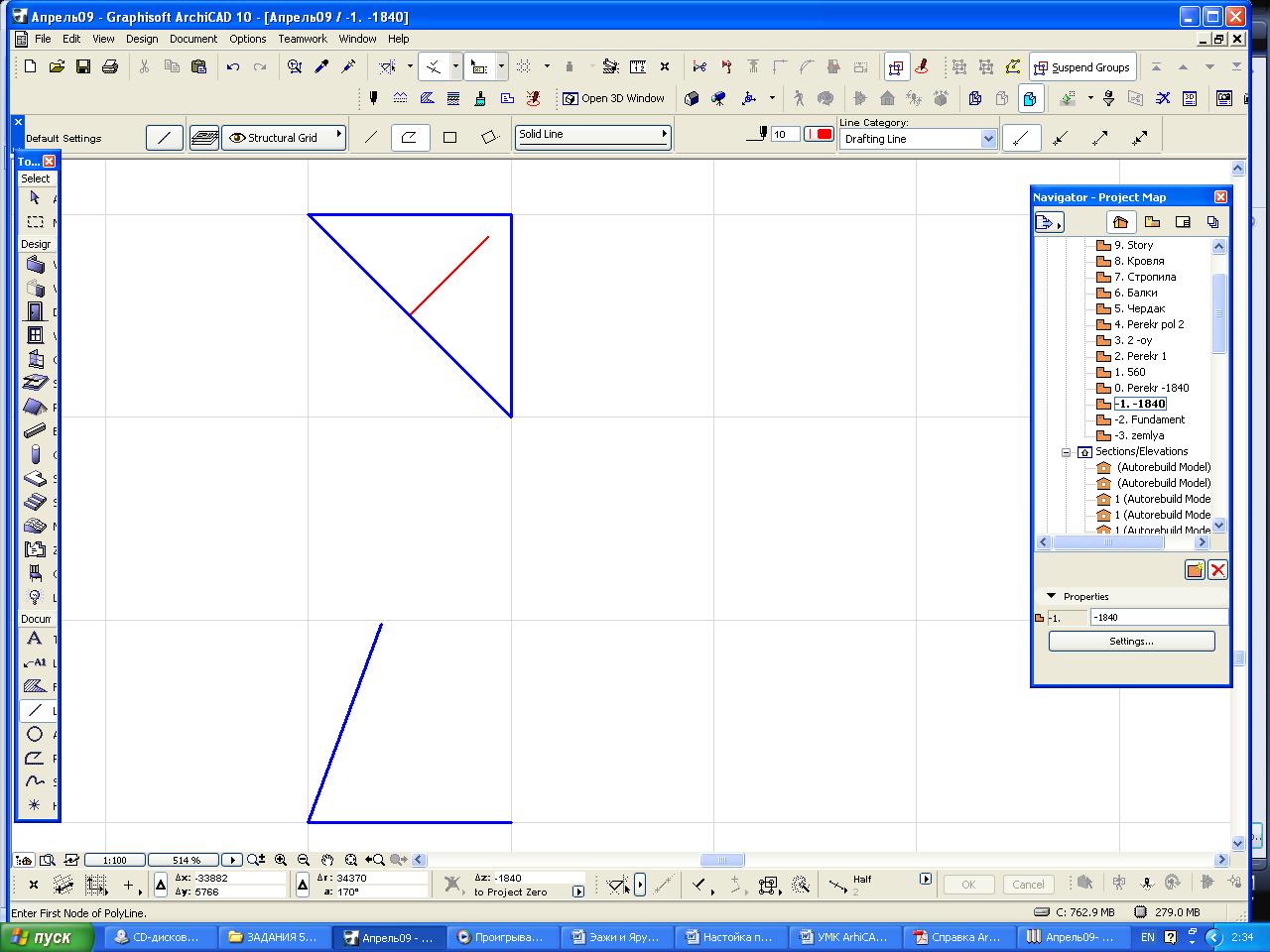Switch to ЗАДАНИЯ taskbar window

273,937
